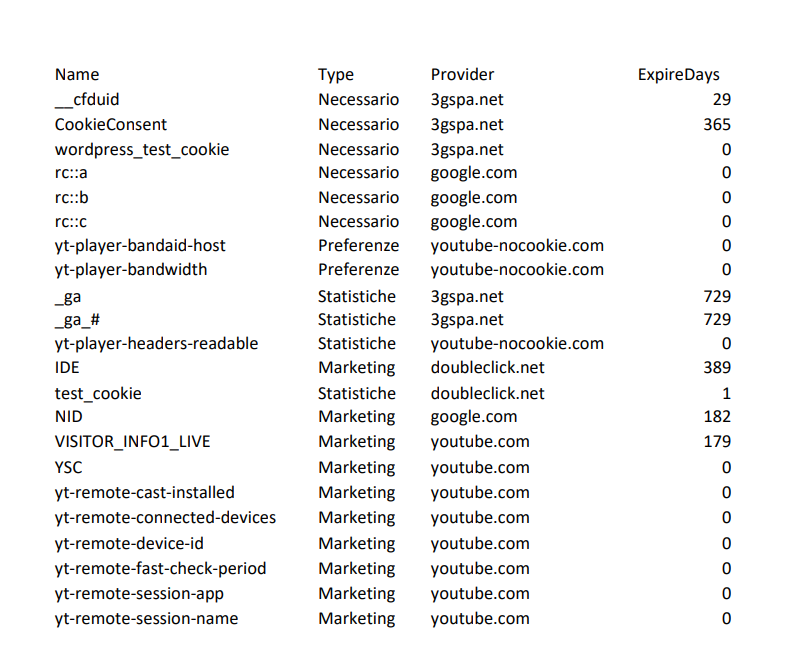Viewport: 796px width, 666px height.
Task: Click the Type column header
Action: pos(336,75)
